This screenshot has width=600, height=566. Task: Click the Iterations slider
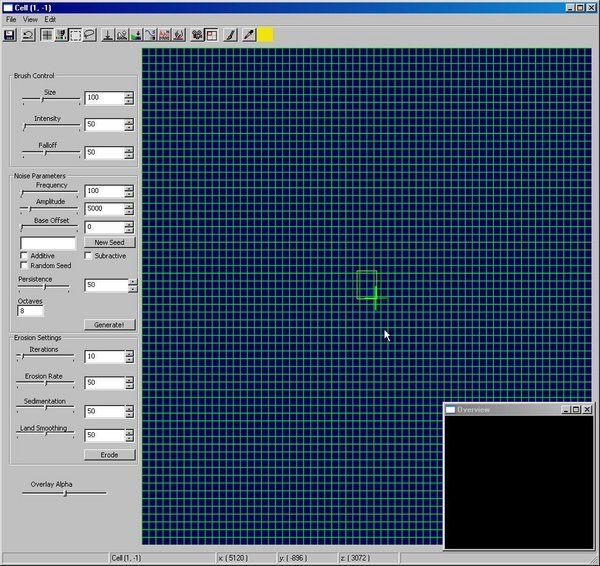point(45,356)
